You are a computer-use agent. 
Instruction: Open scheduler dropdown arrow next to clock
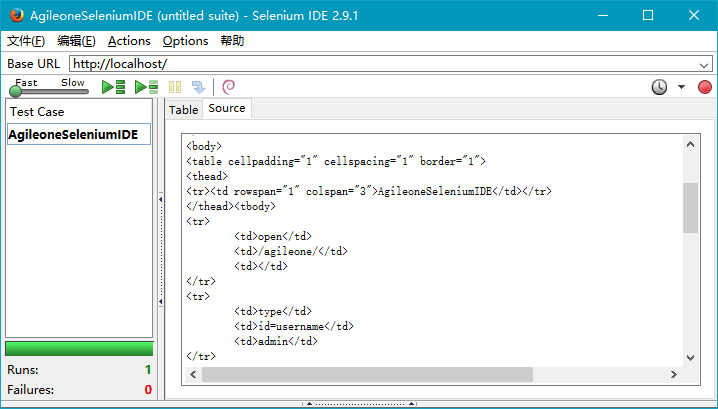click(681, 87)
